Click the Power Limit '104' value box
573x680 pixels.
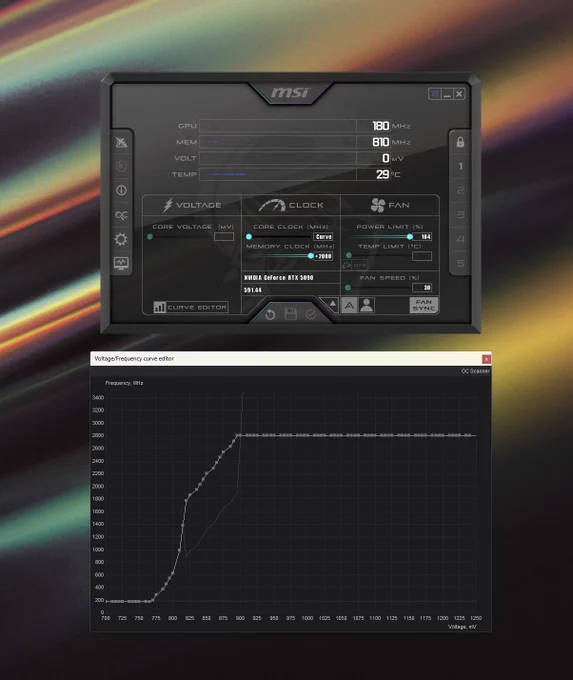tap(422, 237)
